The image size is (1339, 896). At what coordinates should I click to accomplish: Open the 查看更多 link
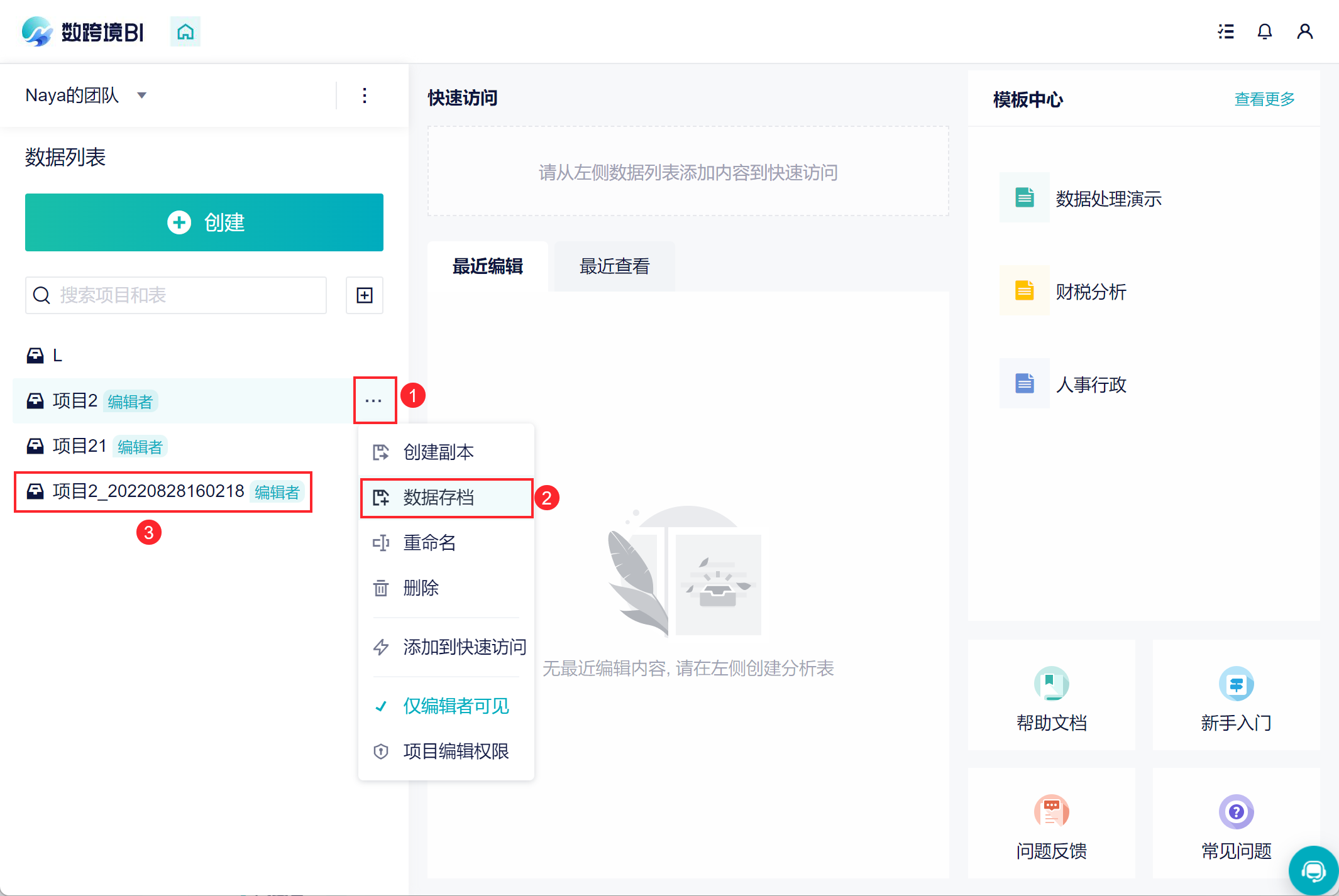(1264, 99)
